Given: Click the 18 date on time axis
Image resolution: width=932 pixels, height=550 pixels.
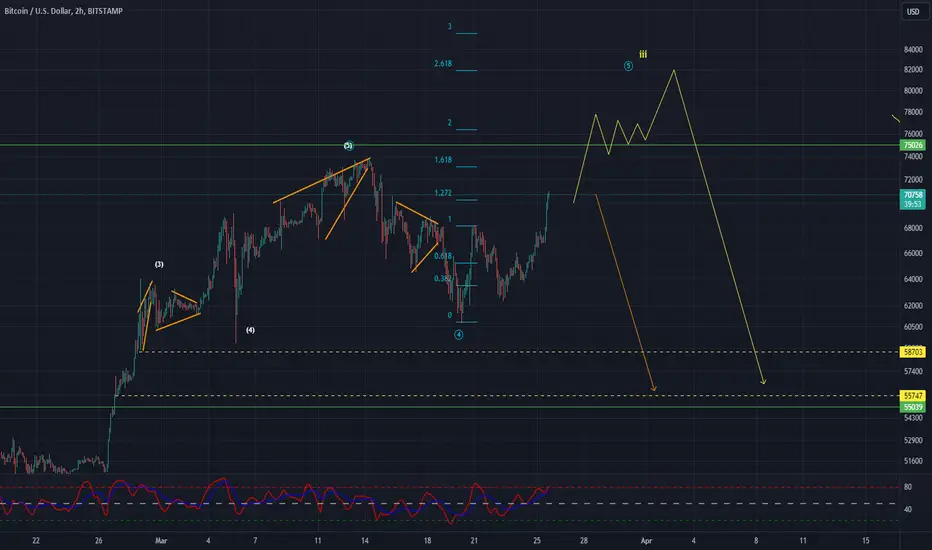Looking at the screenshot, I should pos(427,540).
